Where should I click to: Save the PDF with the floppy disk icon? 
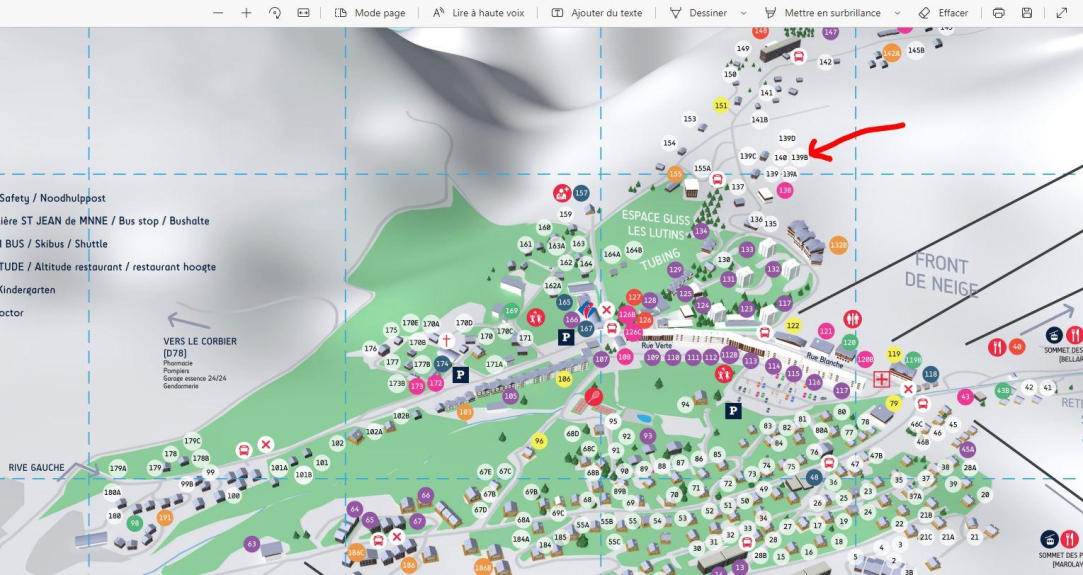[1027, 13]
